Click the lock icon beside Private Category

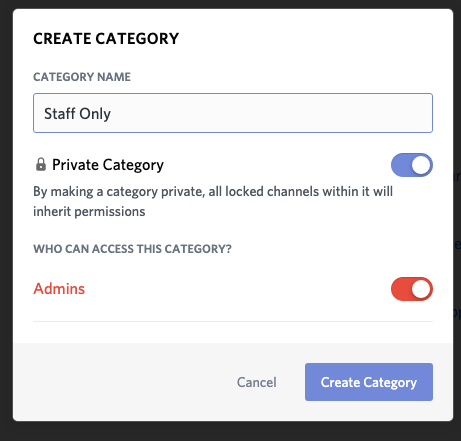point(41,165)
